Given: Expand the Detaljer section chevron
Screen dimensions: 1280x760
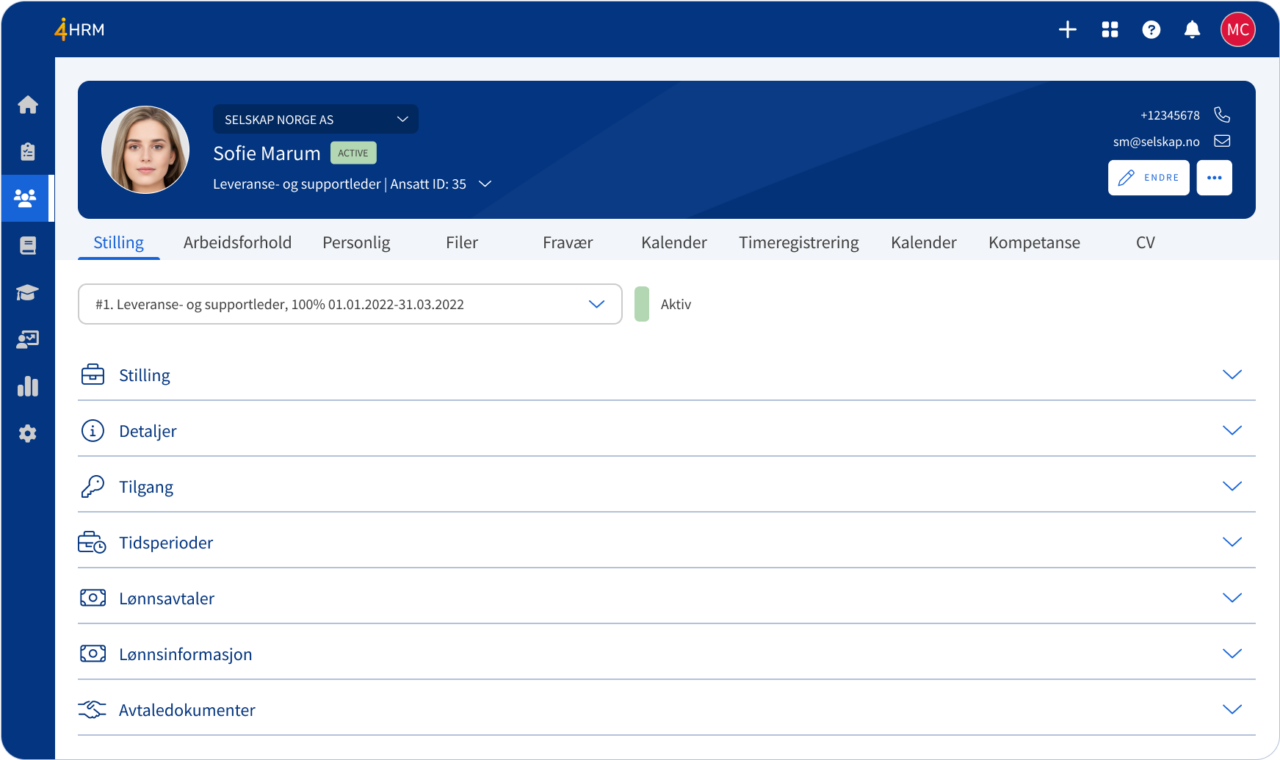Looking at the screenshot, I should point(1232,431).
